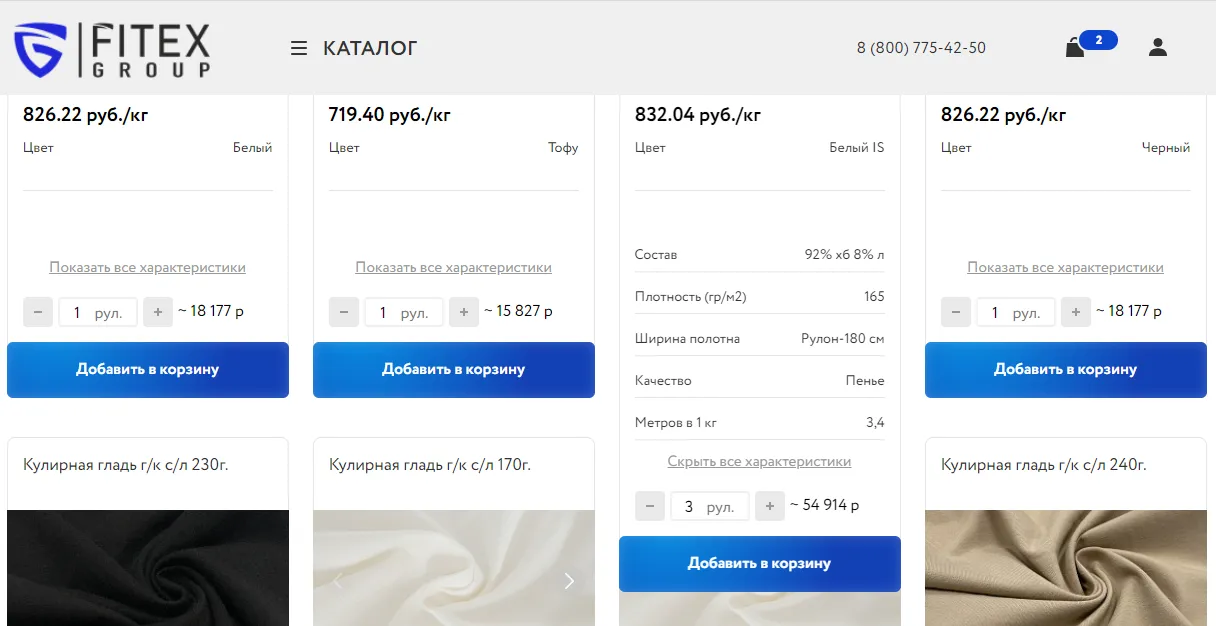Hide all characteristics of the Белый IS fabric

(x=759, y=461)
